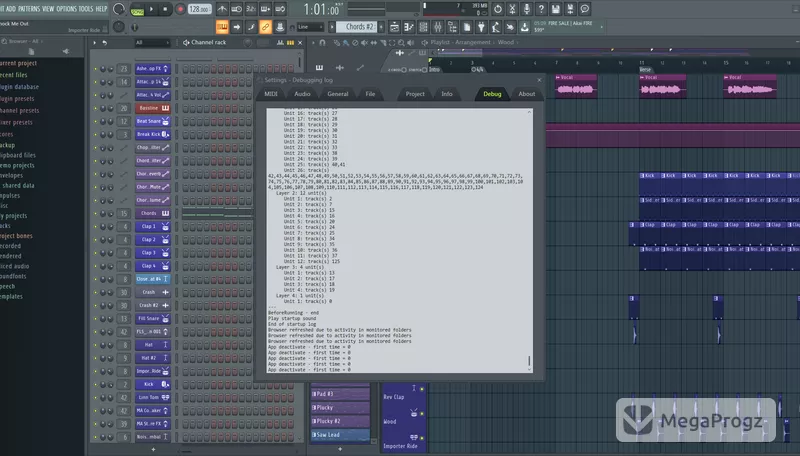Open Channel rack filter dropdown 'All'

pyautogui.click(x=151, y=43)
